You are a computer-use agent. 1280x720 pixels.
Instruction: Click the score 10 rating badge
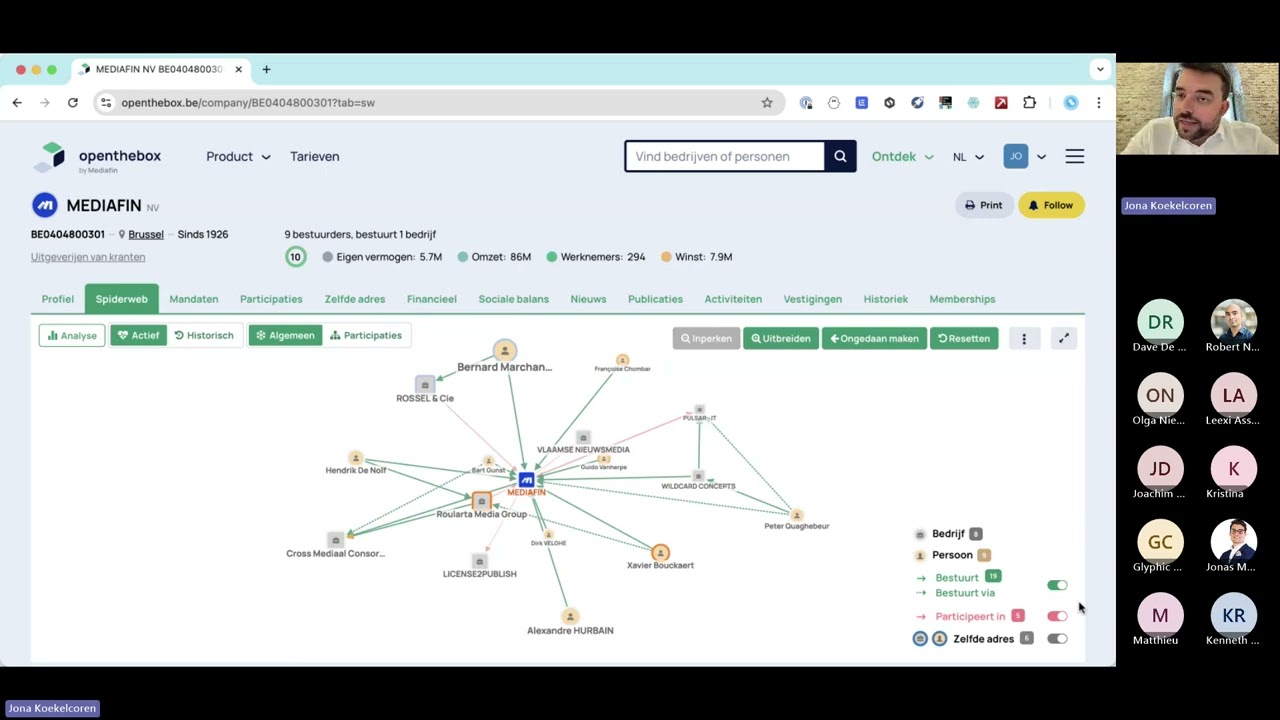click(x=295, y=257)
